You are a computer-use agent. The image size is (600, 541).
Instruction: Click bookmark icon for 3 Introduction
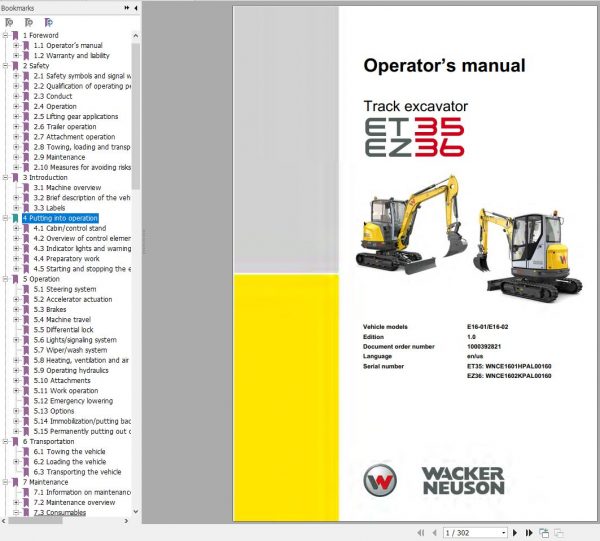[x=15, y=178]
